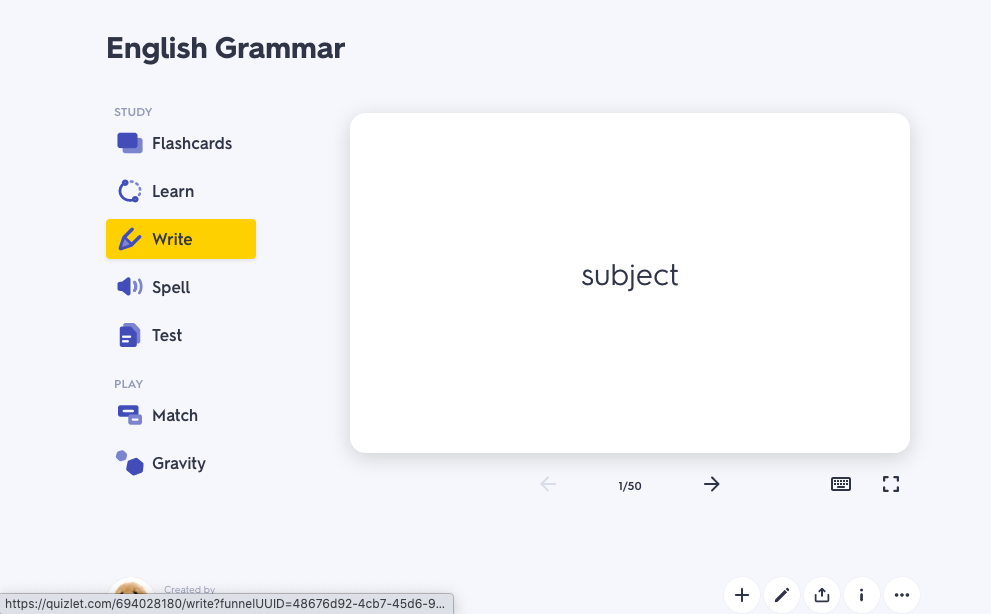
Task: Go back to the previous flashcard
Action: 548,484
